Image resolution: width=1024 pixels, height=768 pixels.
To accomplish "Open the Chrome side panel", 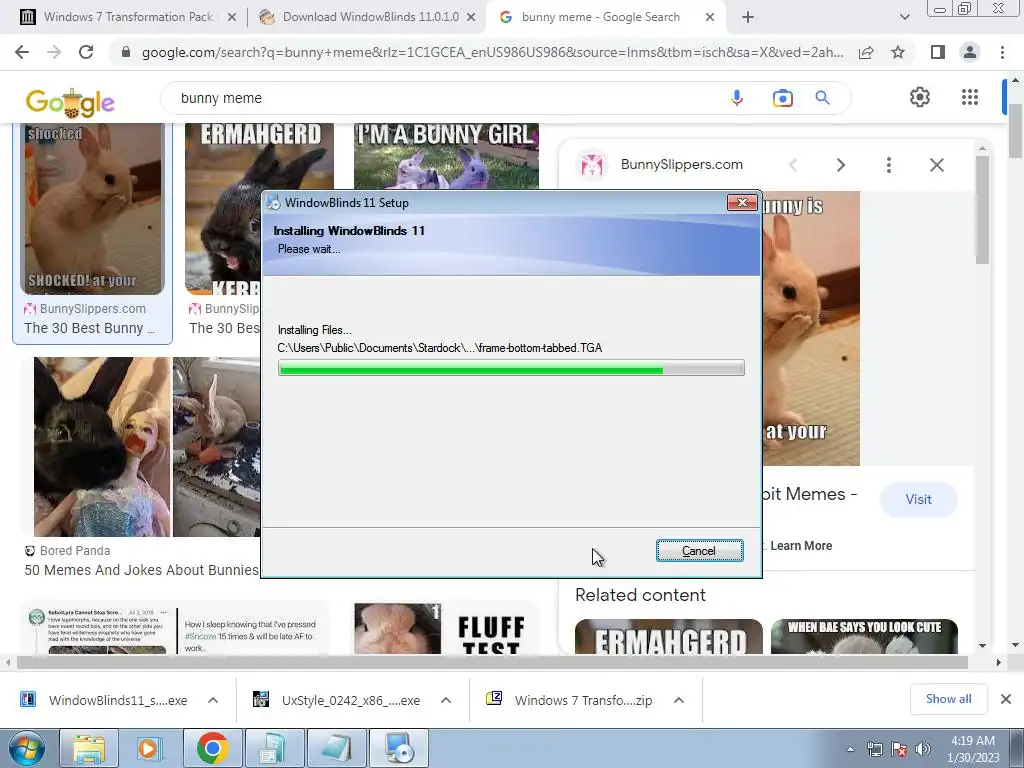I will 937,52.
